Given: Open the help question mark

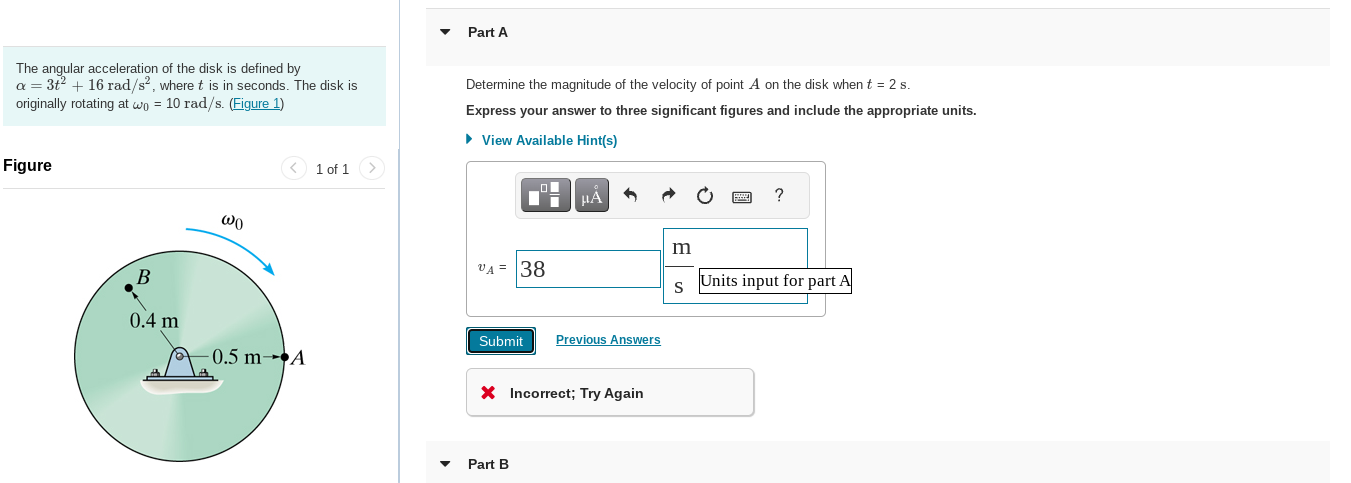Looking at the screenshot, I should 779,196.
